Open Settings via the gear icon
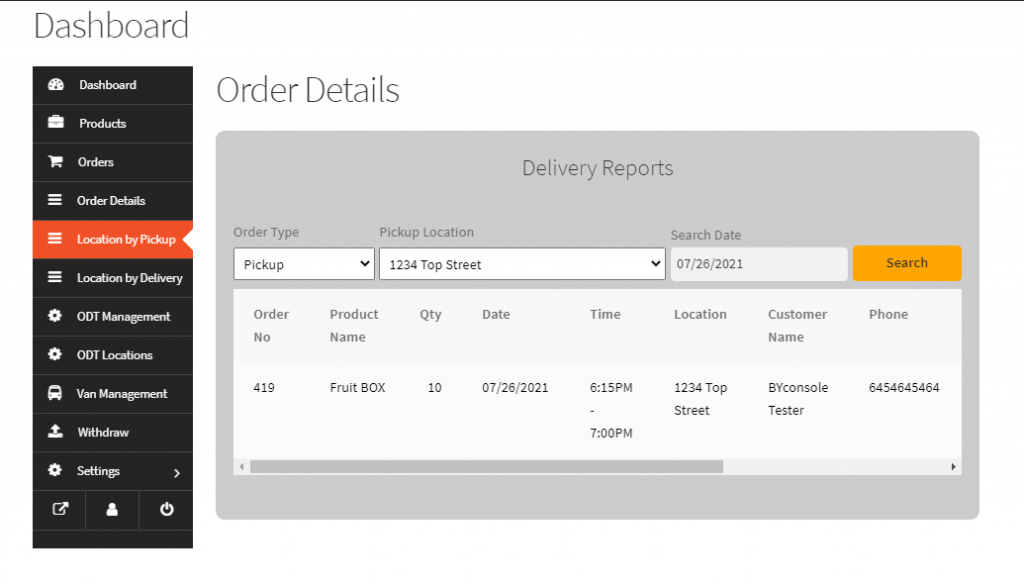Image resolution: width=1024 pixels, height=586 pixels. pyautogui.click(x=55, y=470)
